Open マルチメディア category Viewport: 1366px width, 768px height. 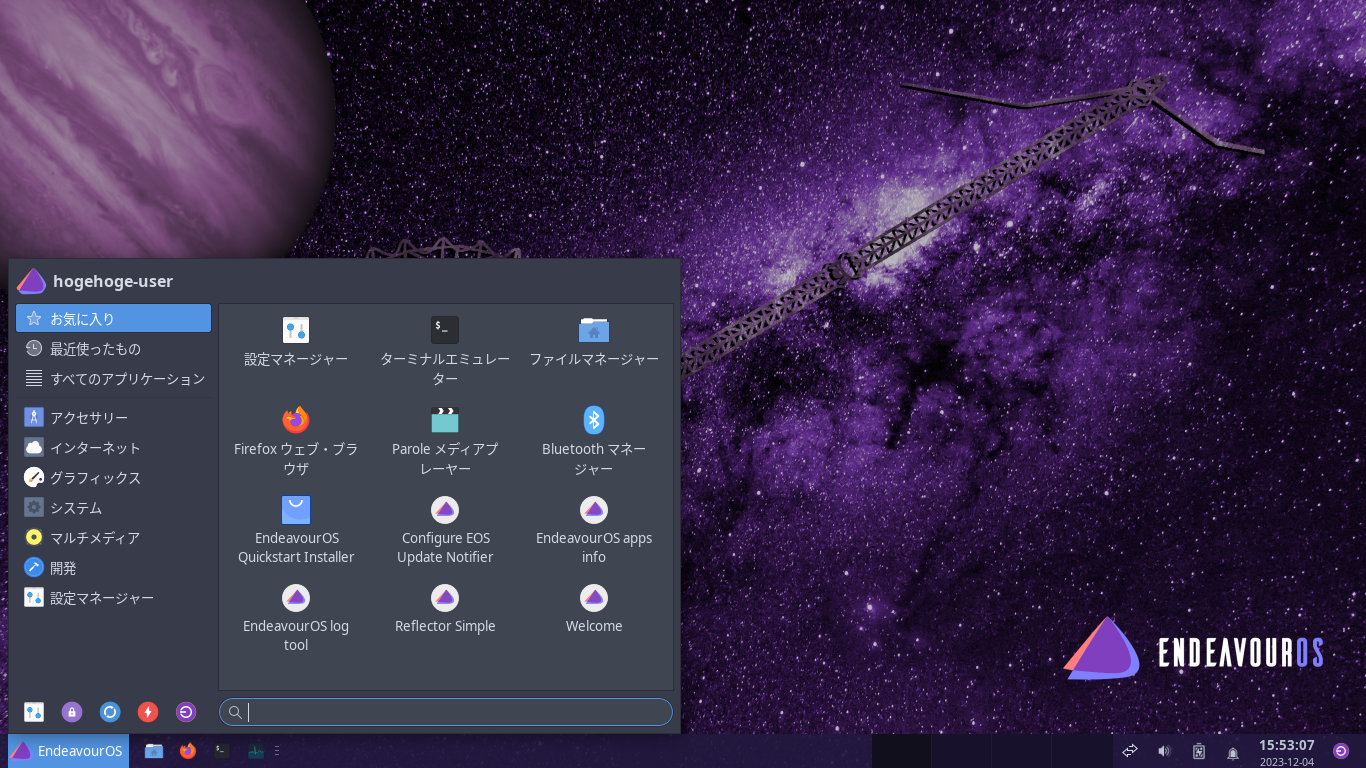(x=113, y=537)
